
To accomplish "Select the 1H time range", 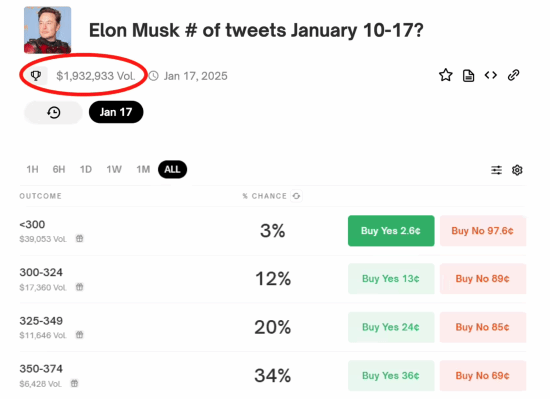I will (32, 169).
